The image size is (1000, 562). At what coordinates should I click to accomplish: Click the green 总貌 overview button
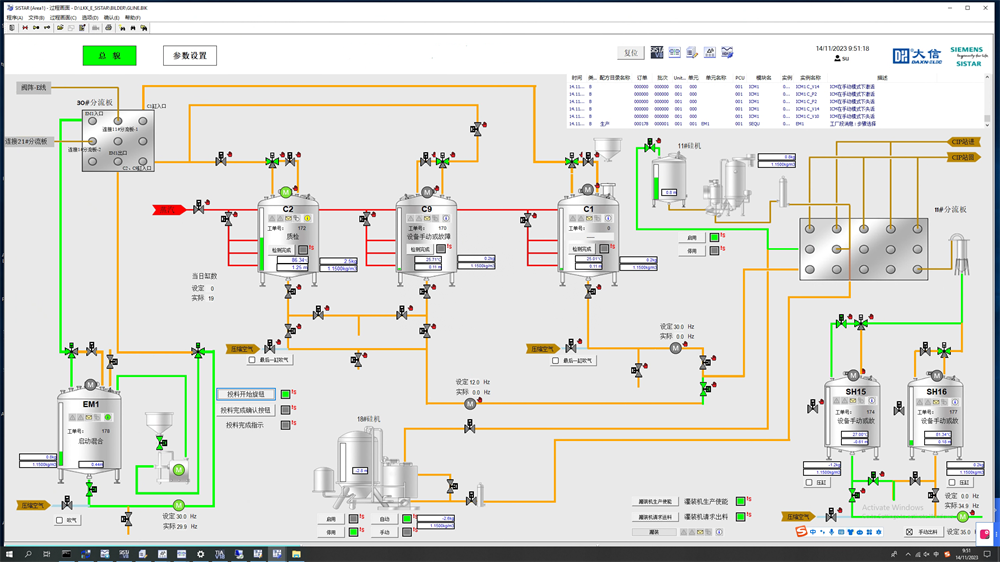[x=109, y=56]
